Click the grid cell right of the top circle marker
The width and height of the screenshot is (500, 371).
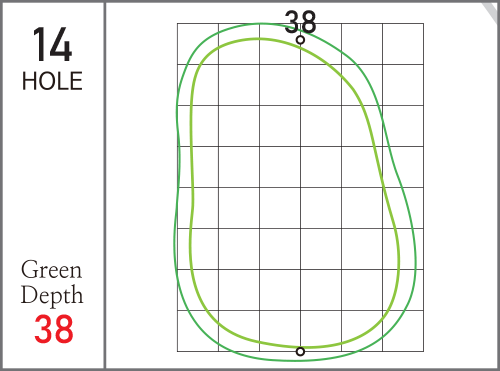321,44
